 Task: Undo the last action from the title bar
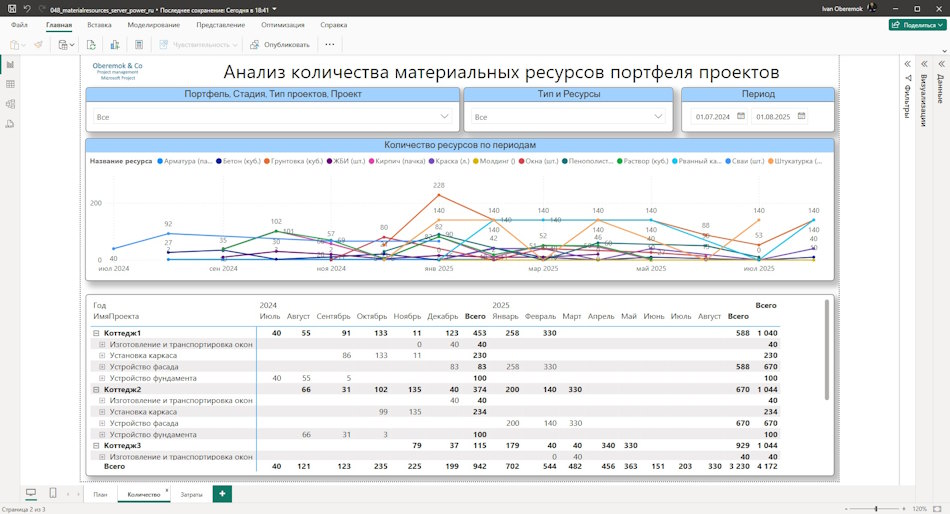coord(27,8)
